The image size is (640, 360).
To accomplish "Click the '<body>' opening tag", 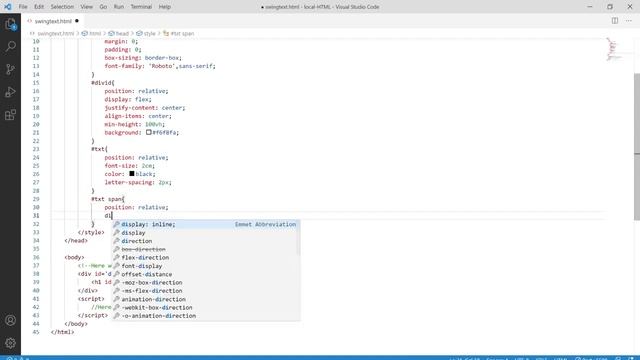I will click(74, 258).
